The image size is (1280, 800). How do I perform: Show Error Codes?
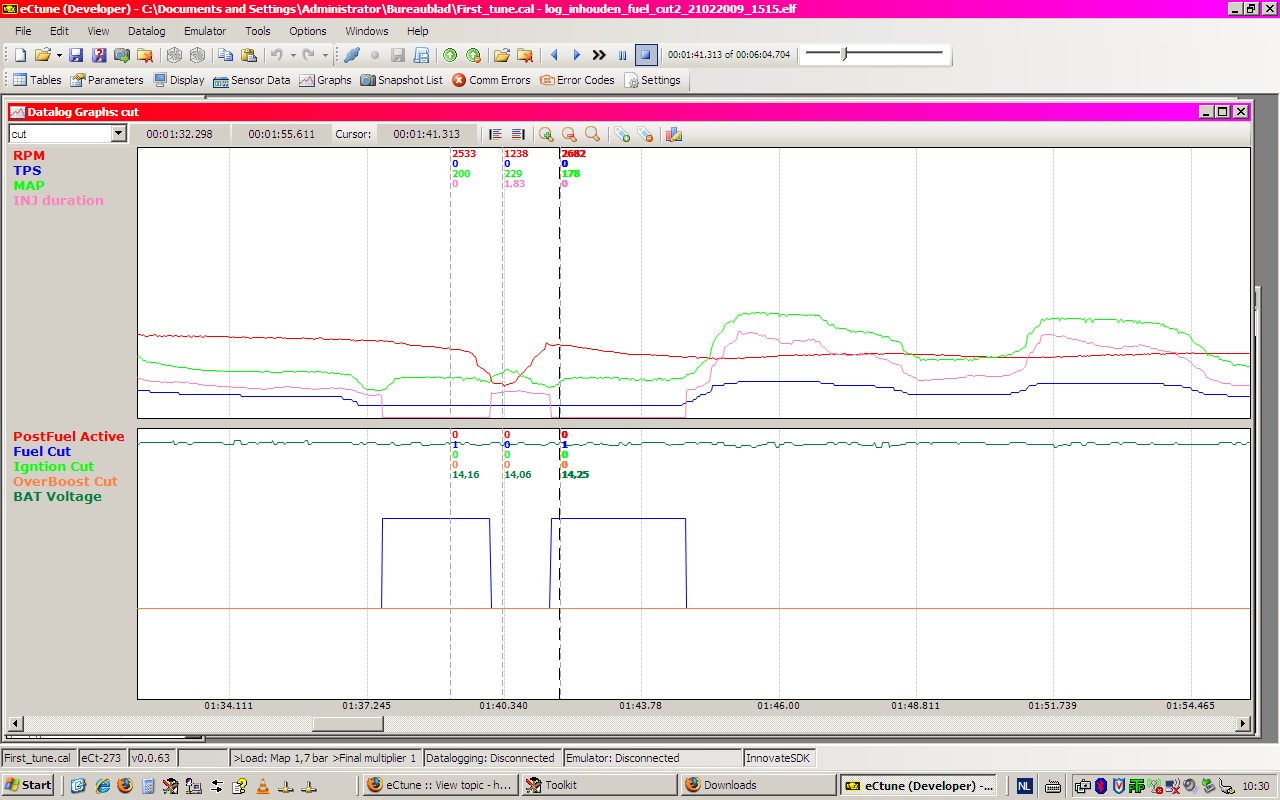click(577, 80)
